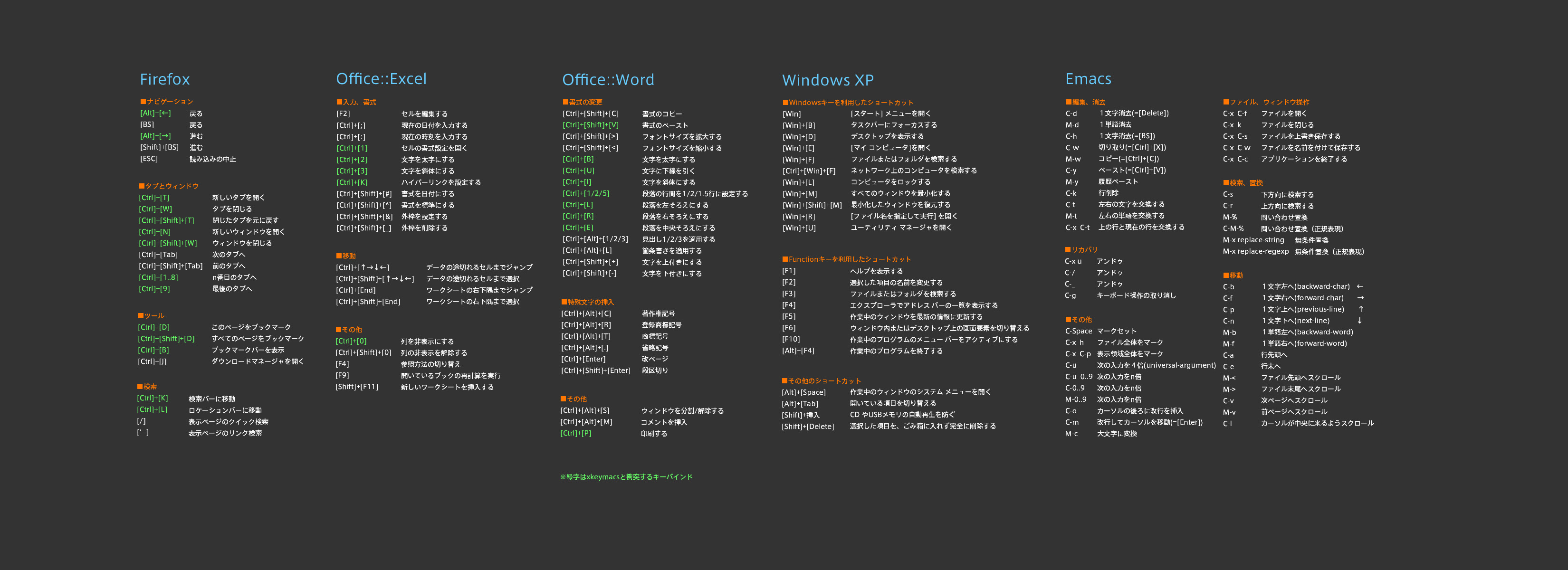Image resolution: width=1568 pixels, height=570 pixels.
Task: Click the '■特殊文字の挿入' subheading
Action: 587,302
